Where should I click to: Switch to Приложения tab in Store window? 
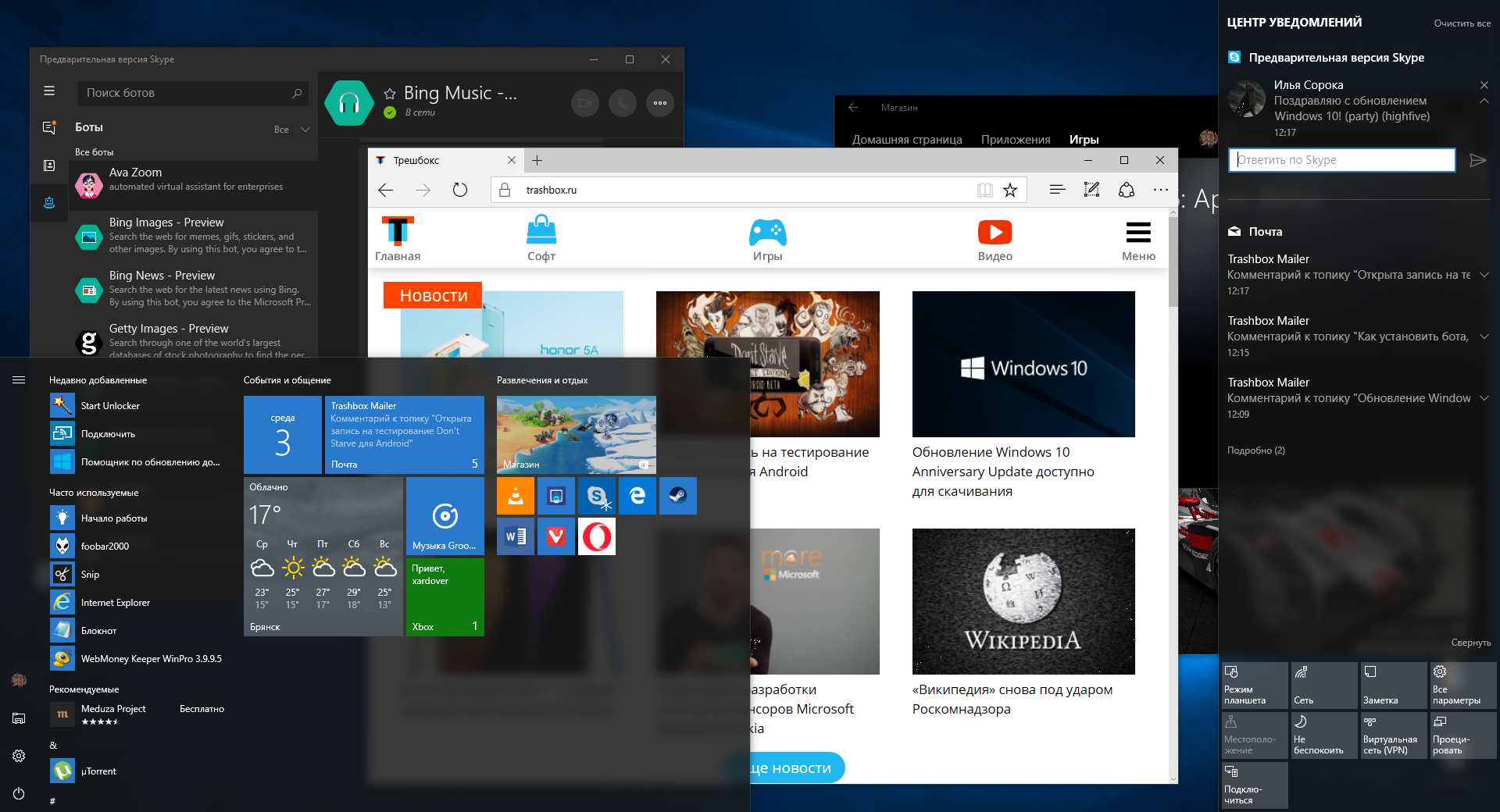tap(1016, 140)
